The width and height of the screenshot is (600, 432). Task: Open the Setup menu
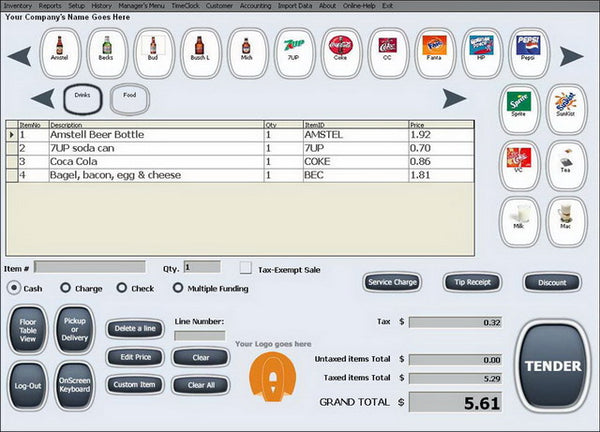tap(77, 6)
